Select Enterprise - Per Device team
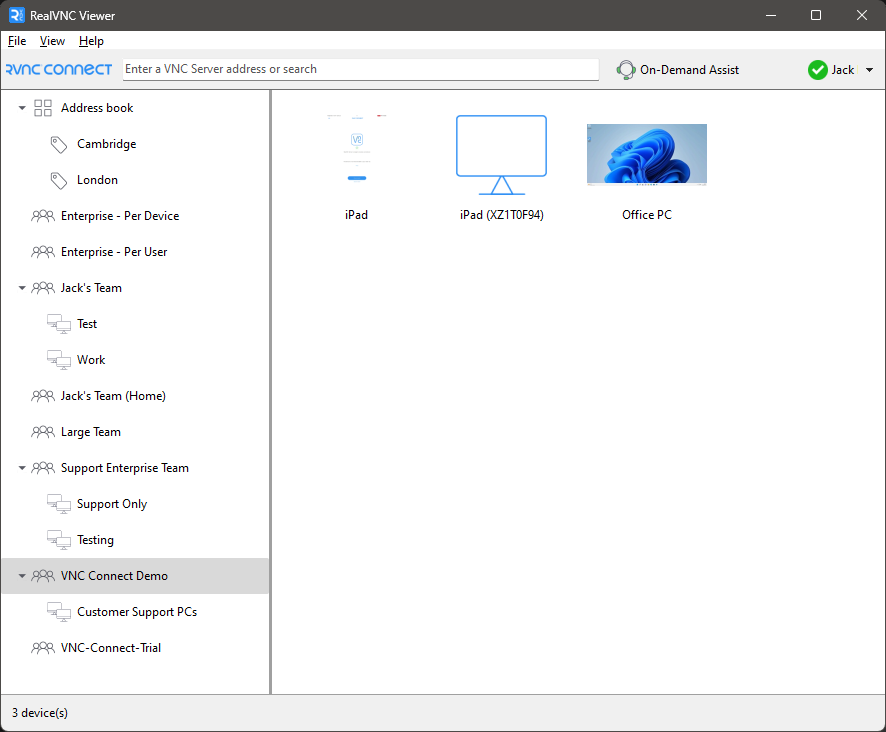This screenshot has width=886, height=732. point(120,216)
